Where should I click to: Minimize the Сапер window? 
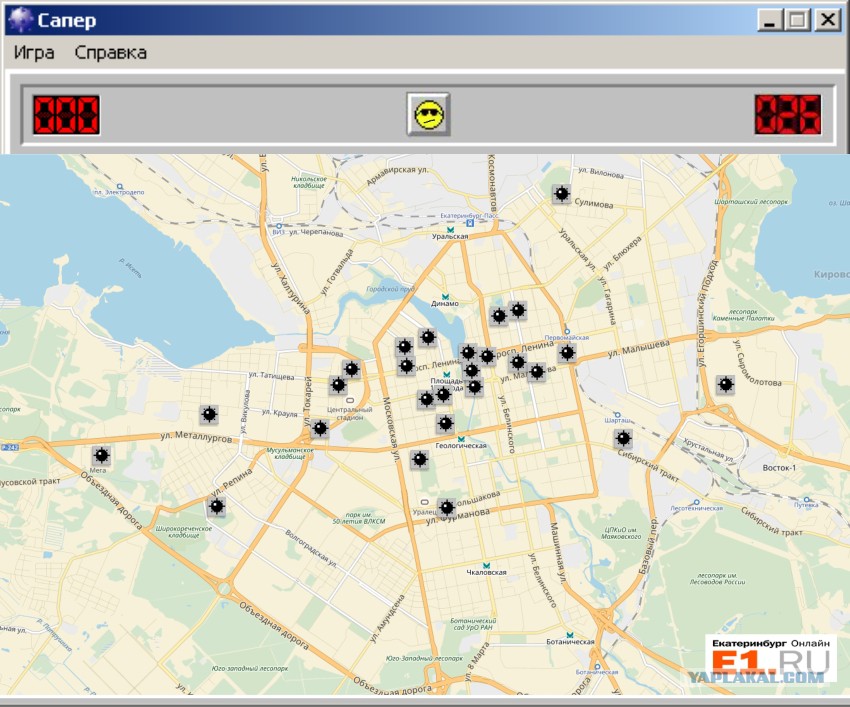pos(769,20)
